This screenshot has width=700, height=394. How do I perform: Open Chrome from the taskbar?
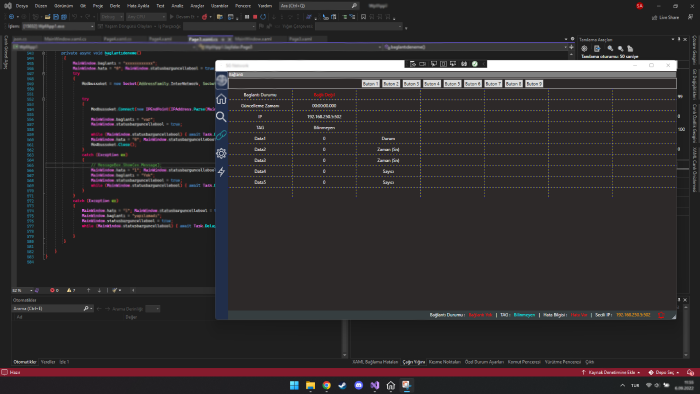(326, 385)
